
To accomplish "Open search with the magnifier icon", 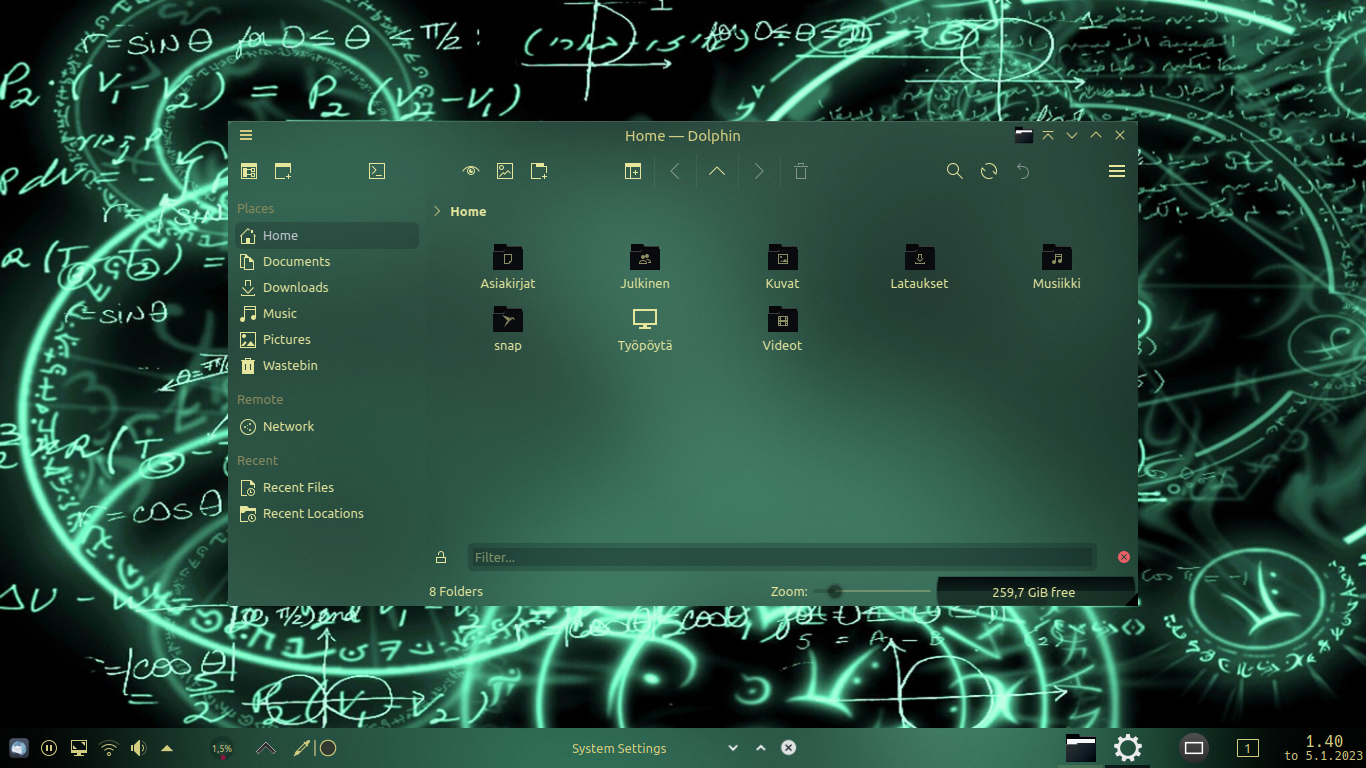I will pyautogui.click(x=955, y=171).
